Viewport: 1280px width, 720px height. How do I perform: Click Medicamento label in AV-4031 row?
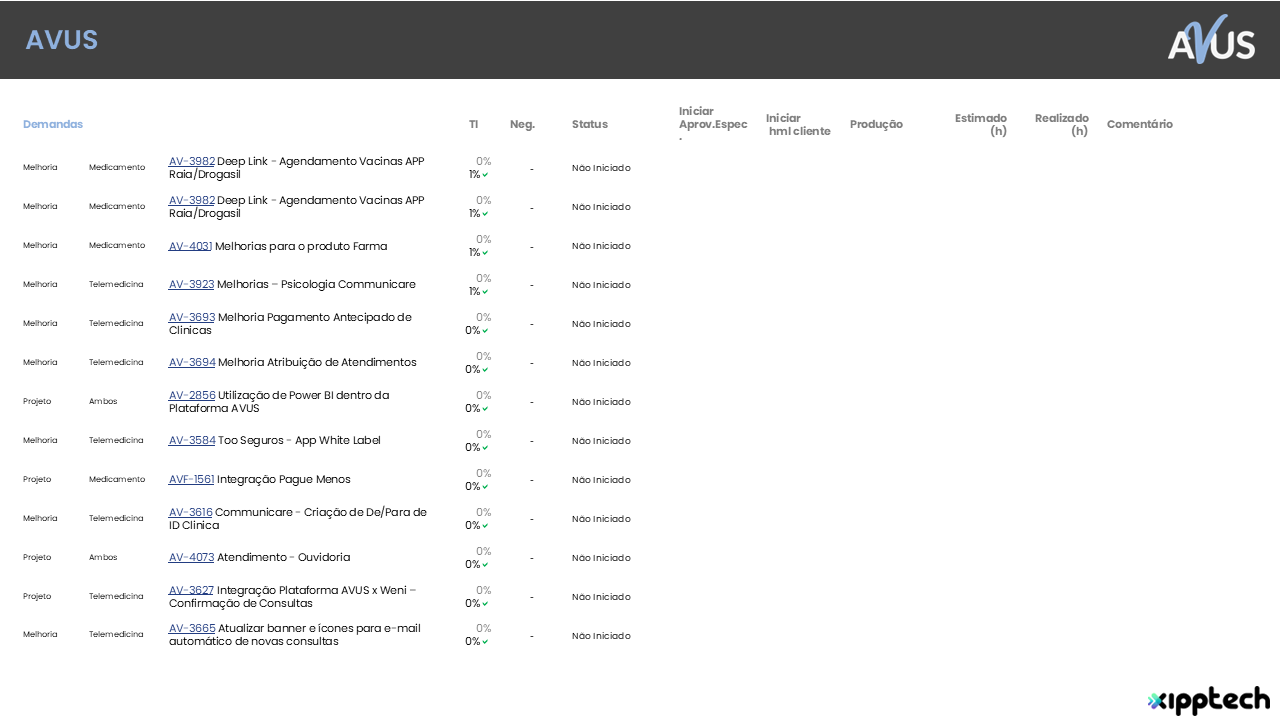coord(117,245)
